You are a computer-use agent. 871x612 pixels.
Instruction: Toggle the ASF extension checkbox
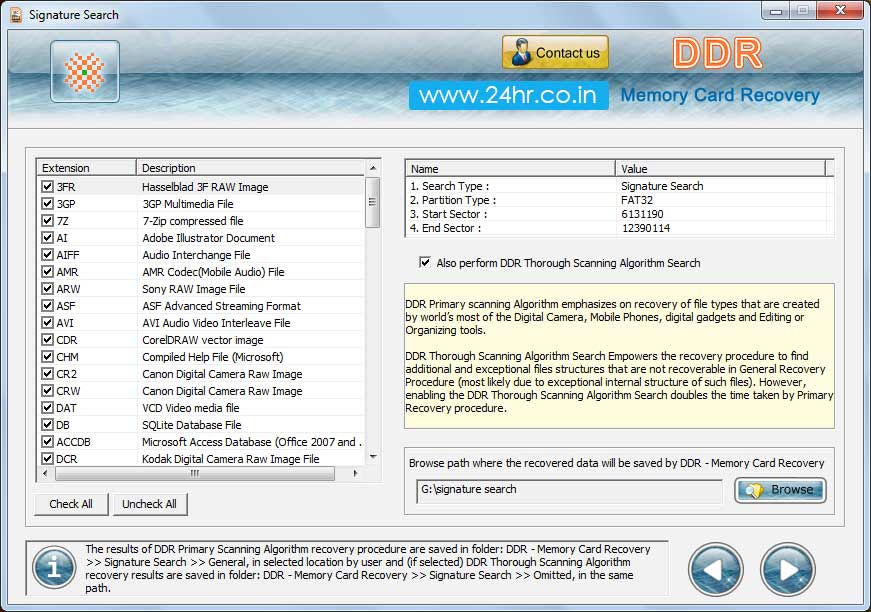(47, 305)
